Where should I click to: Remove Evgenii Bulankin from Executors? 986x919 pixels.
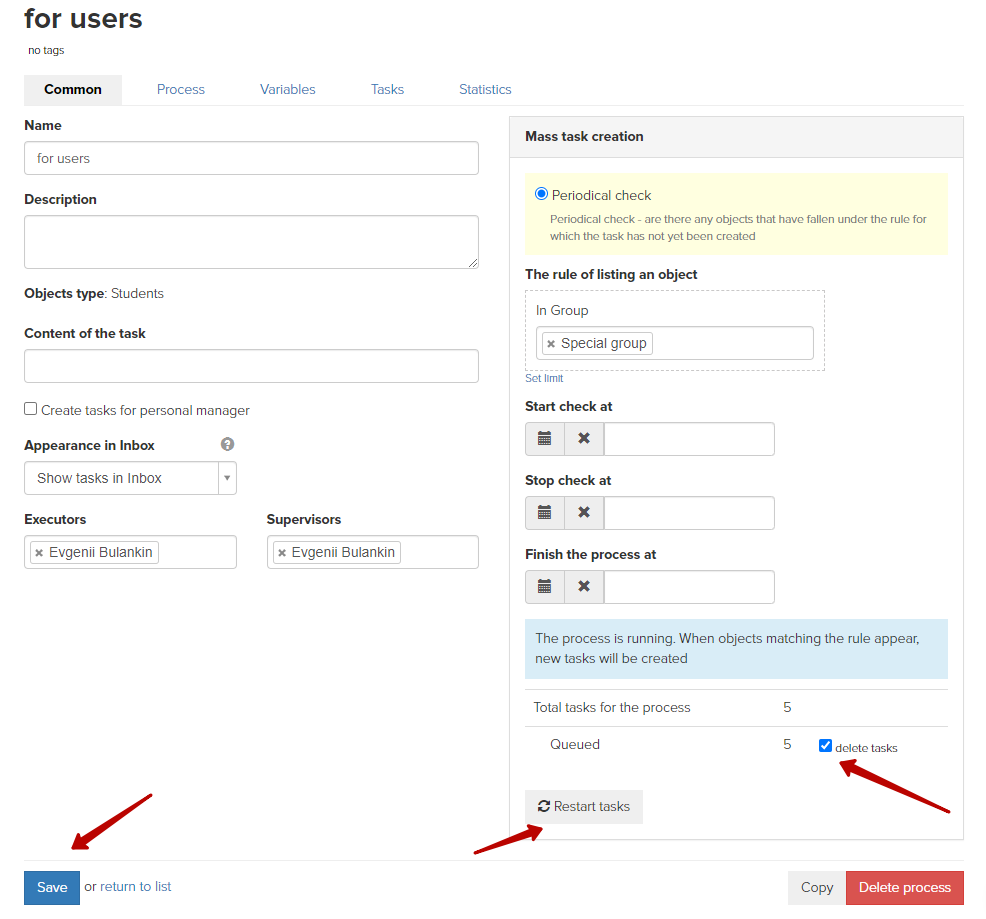[x=39, y=553]
